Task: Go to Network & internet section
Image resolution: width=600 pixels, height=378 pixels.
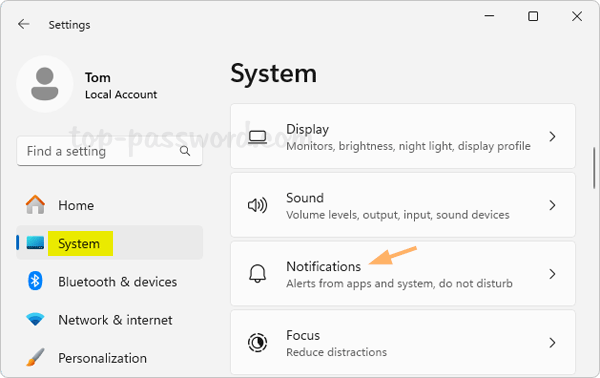Action: pos(109,319)
